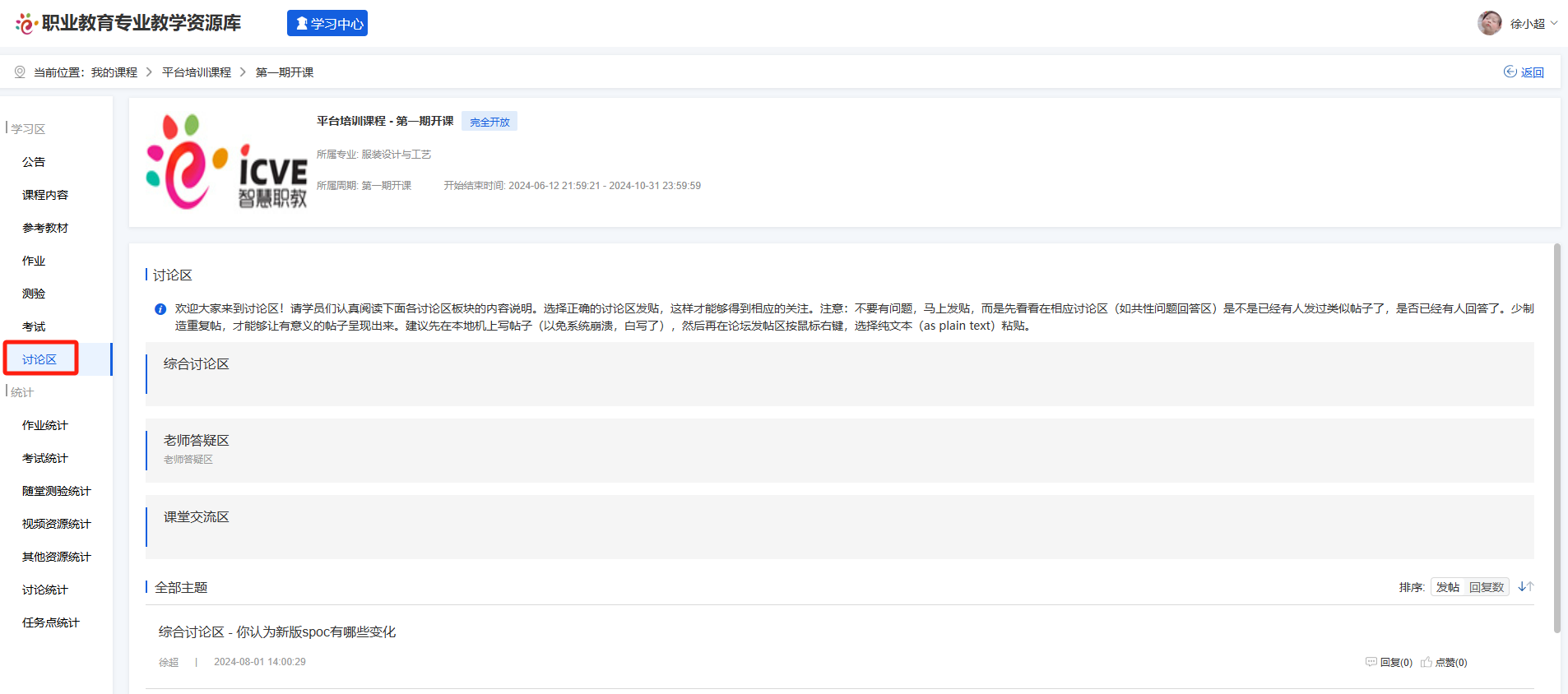Toggle the sort direction arrows icon
The image size is (1568, 694).
pos(1525,587)
